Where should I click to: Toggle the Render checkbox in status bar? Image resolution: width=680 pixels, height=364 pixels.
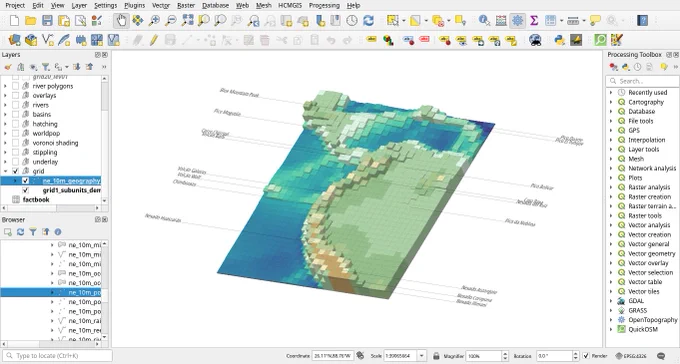(586, 356)
